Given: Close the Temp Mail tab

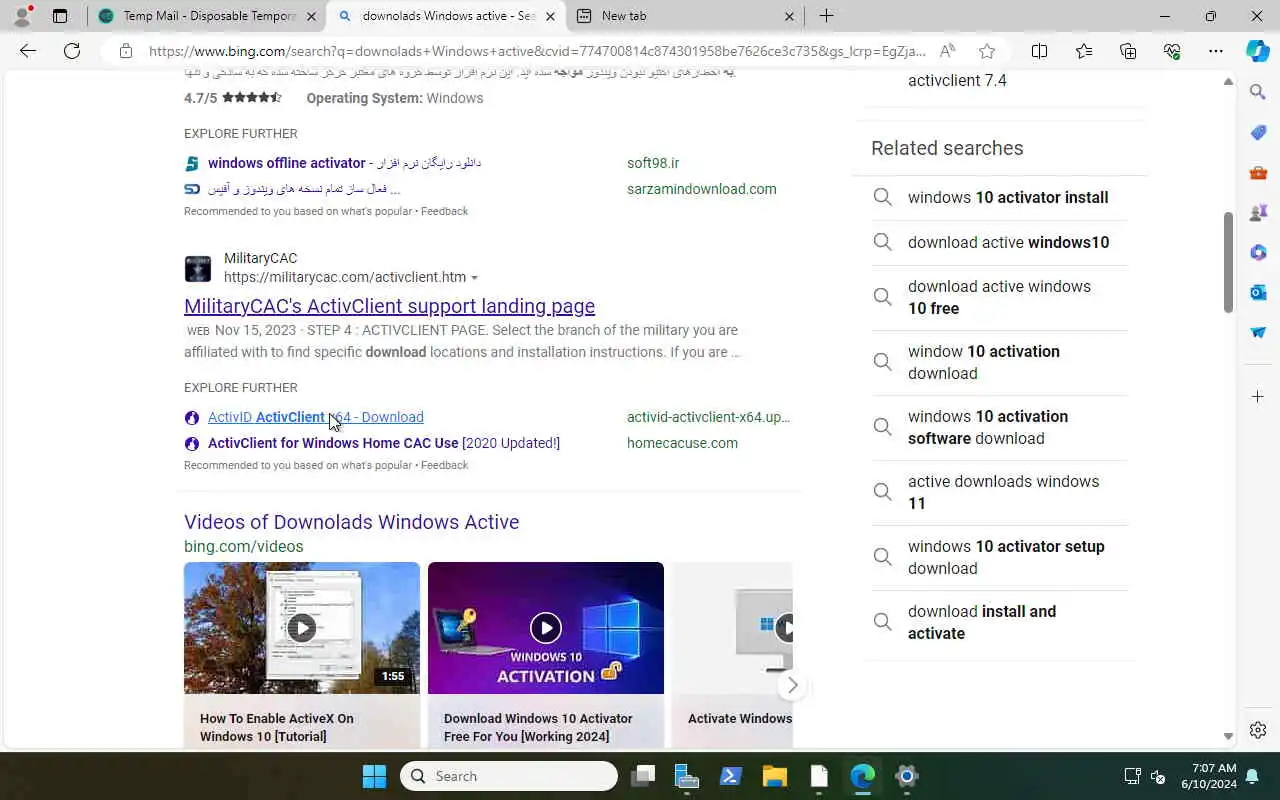Looking at the screenshot, I should click(311, 16).
